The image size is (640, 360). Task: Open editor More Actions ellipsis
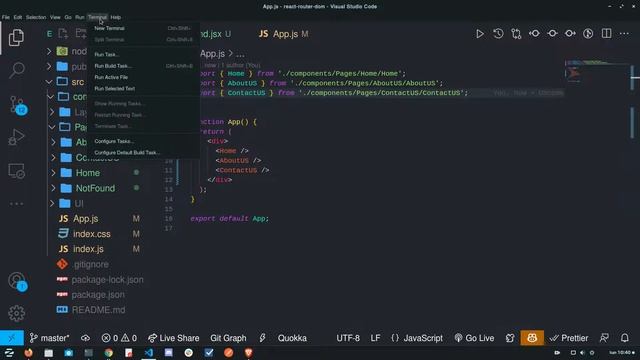624,33
